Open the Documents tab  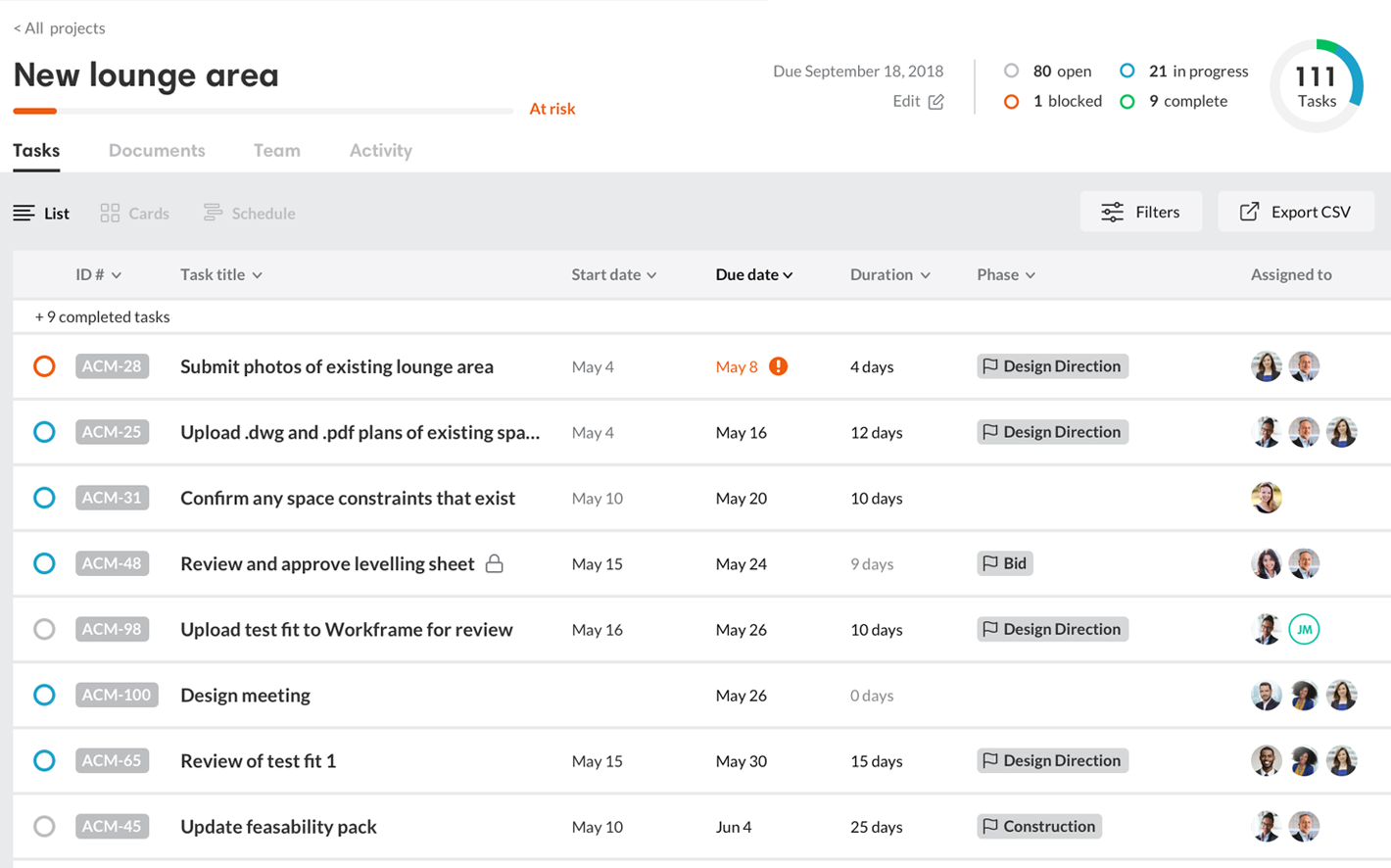pos(157,150)
